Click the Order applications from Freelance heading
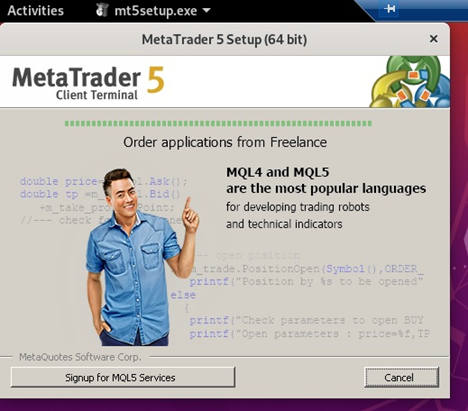The height and width of the screenshot is (411, 468). click(x=225, y=142)
